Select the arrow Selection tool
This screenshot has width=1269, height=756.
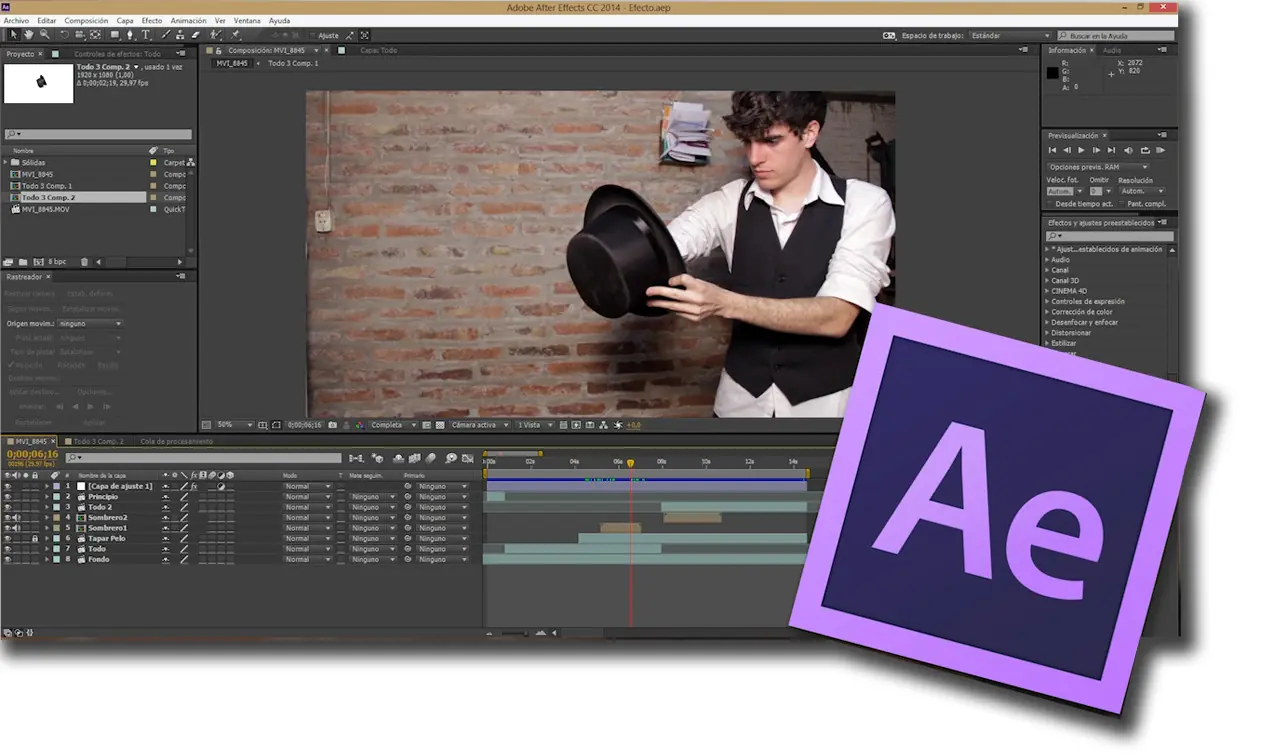tap(13, 35)
